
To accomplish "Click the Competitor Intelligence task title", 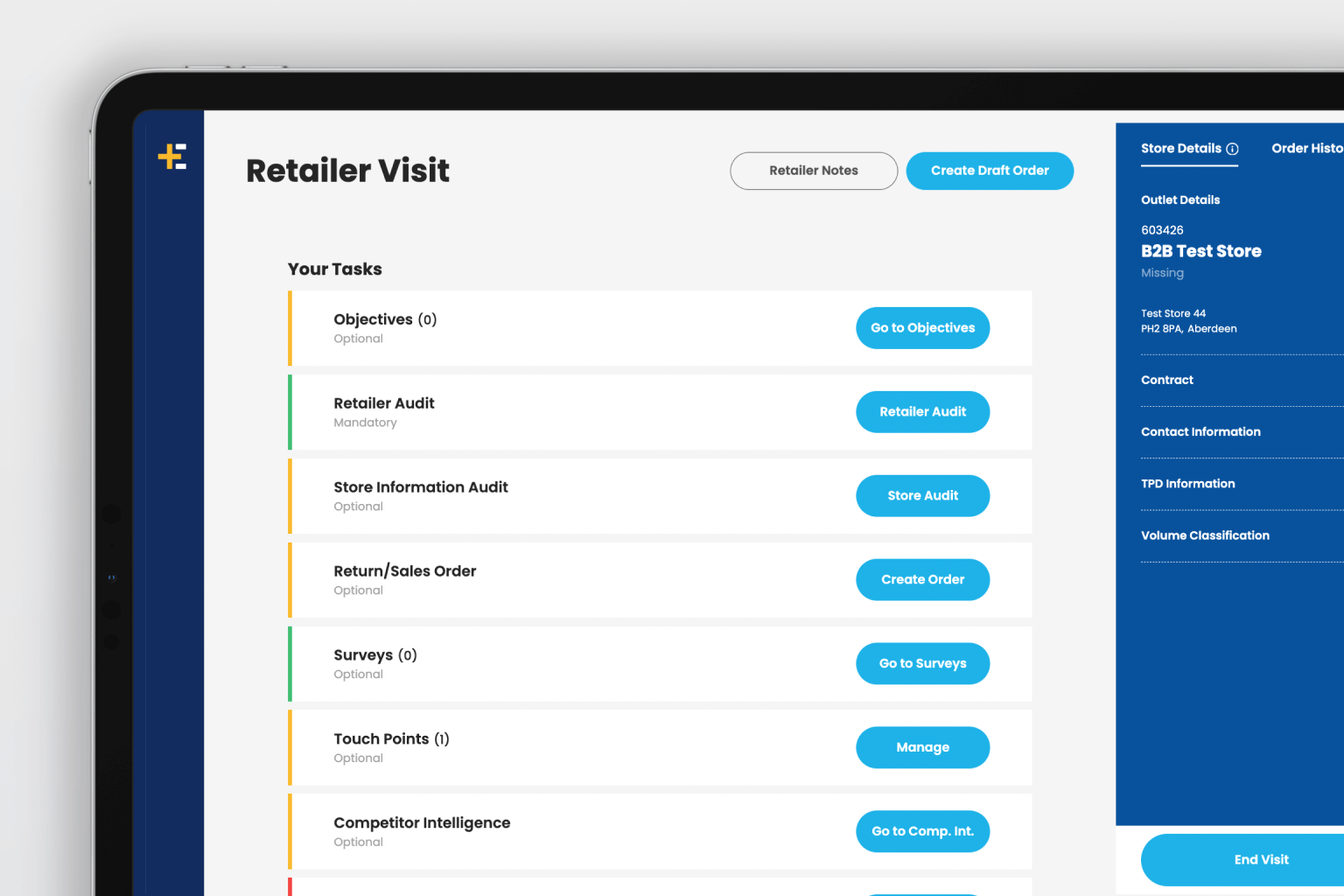I will point(422,823).
